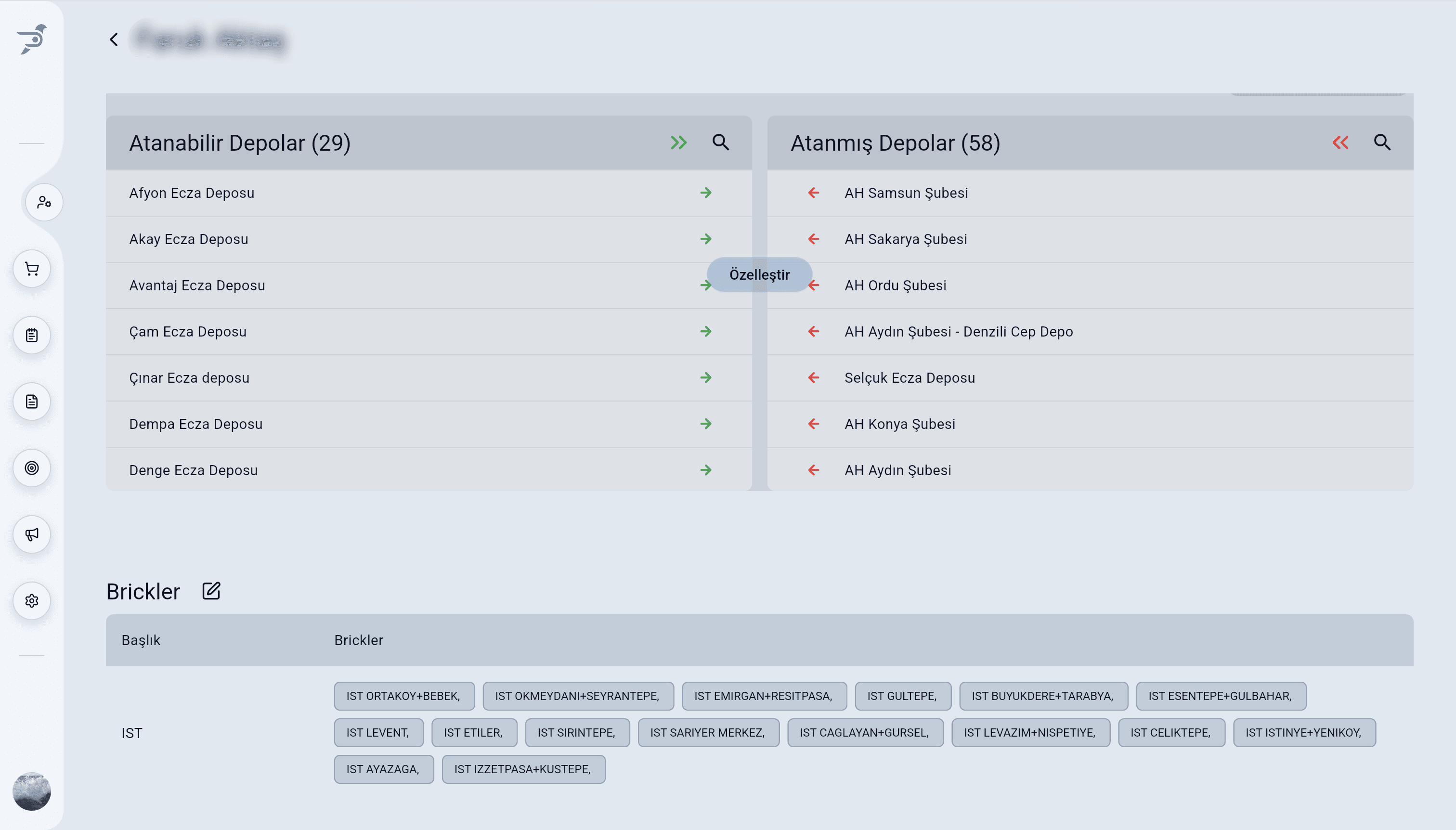
Task: Open the megaphone announcements sidebar icon
Action: 32,534
